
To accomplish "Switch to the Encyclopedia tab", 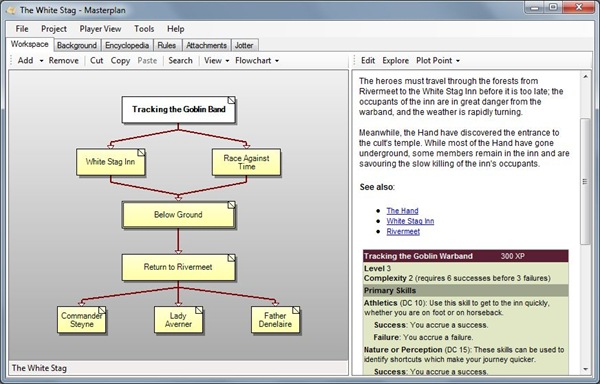I will pos(127,45).
